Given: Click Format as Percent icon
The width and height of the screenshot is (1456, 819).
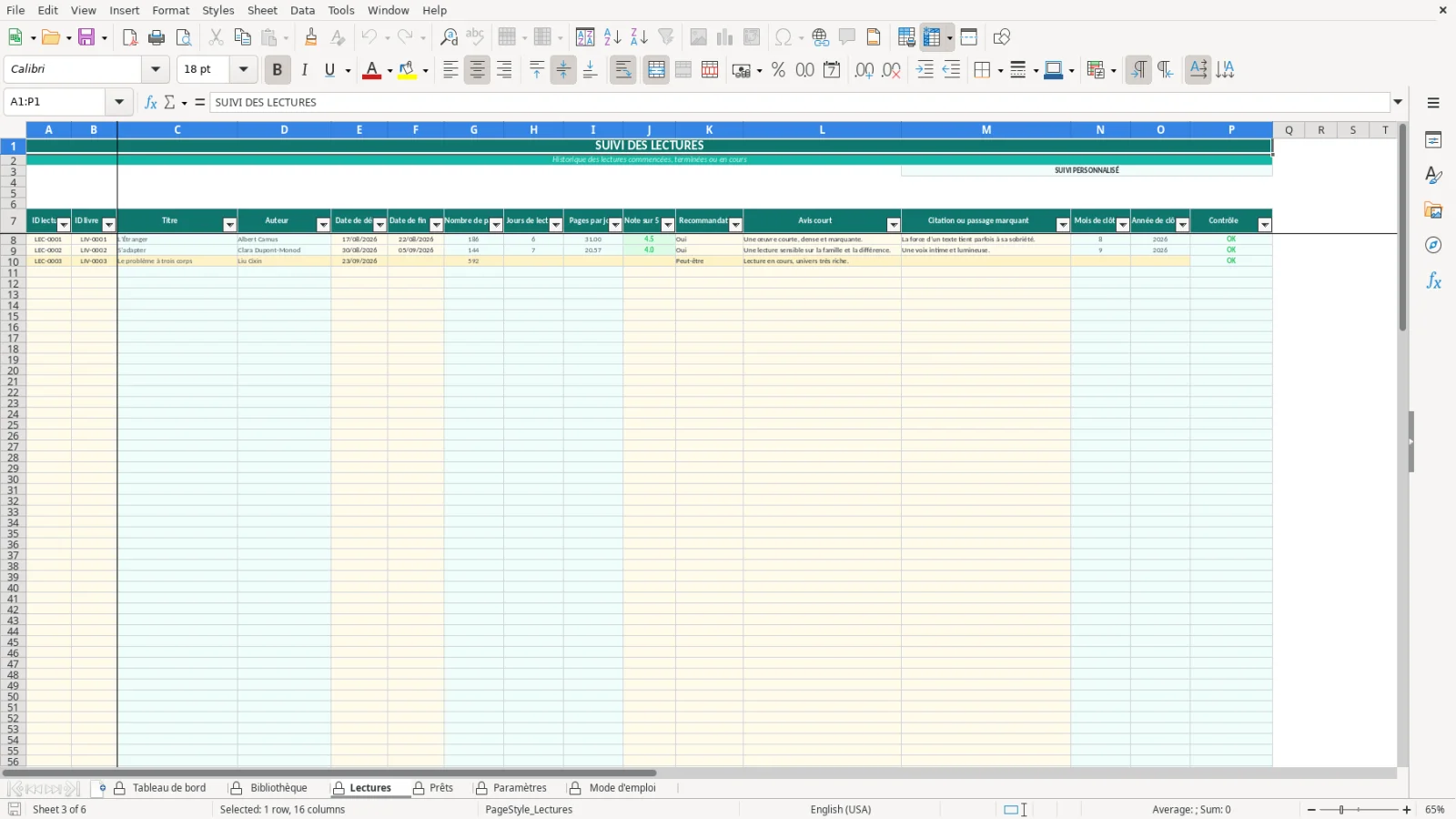Looking at the screenshot, I should click(778, 70).
